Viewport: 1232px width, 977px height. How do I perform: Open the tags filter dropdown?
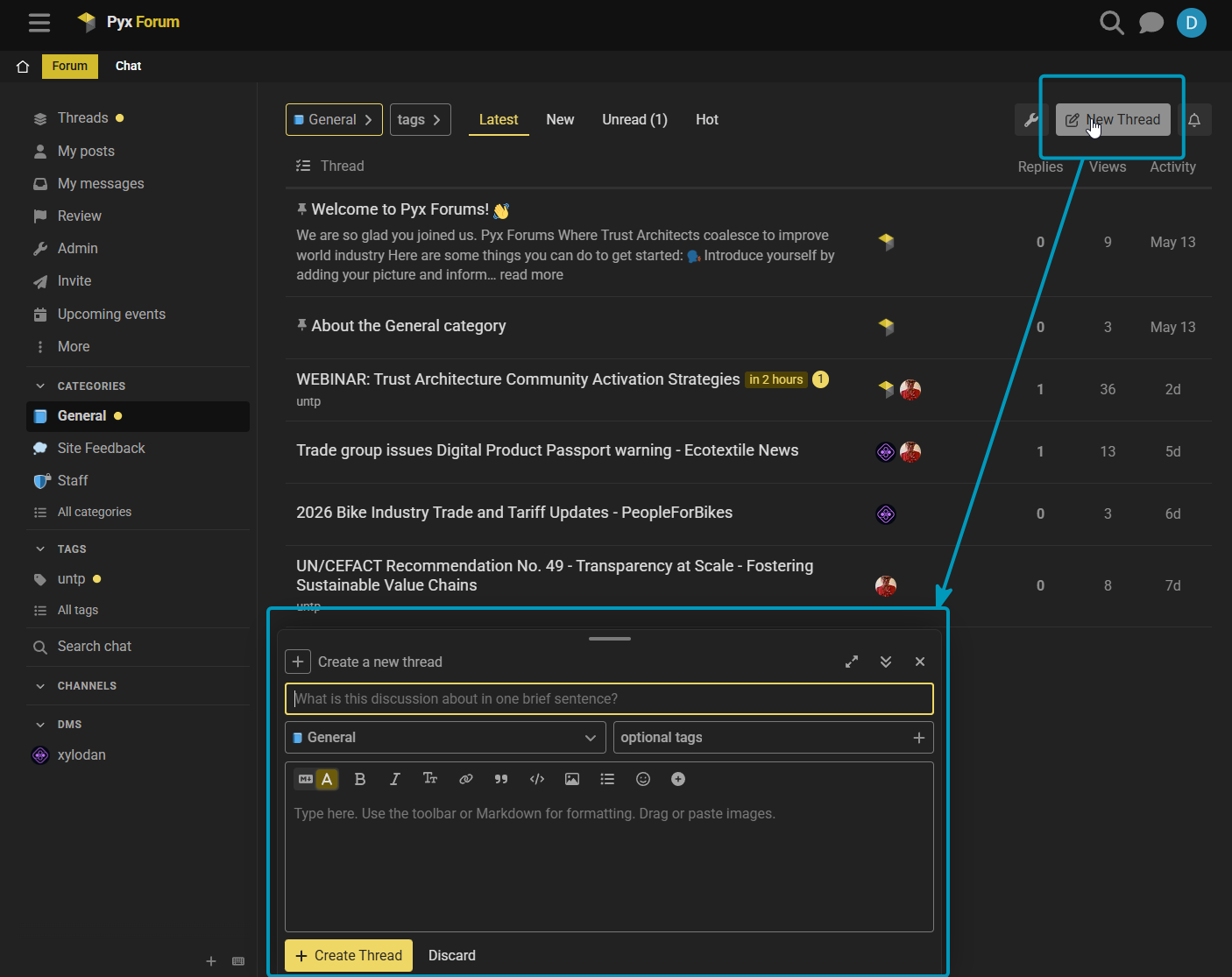[x=421, y=120]
